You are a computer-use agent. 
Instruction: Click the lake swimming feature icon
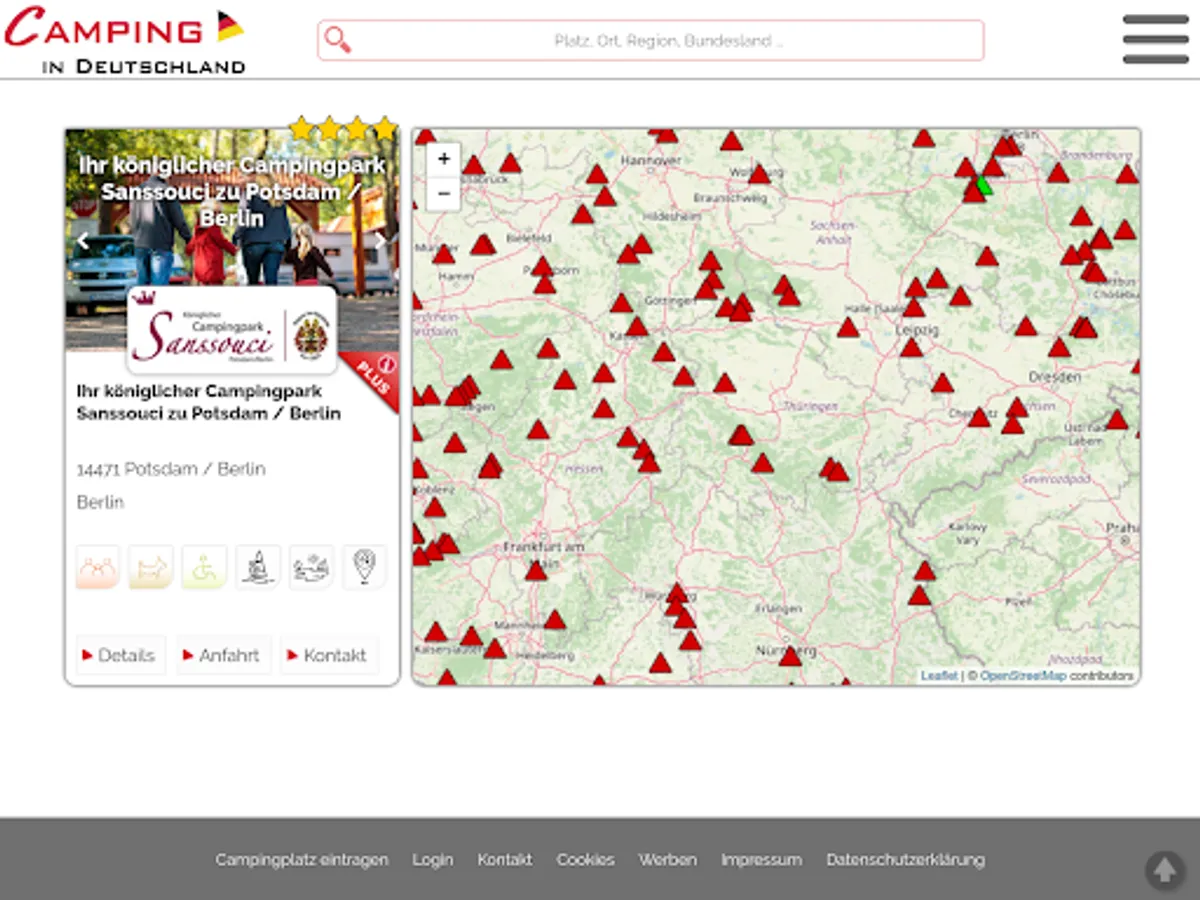311,567
